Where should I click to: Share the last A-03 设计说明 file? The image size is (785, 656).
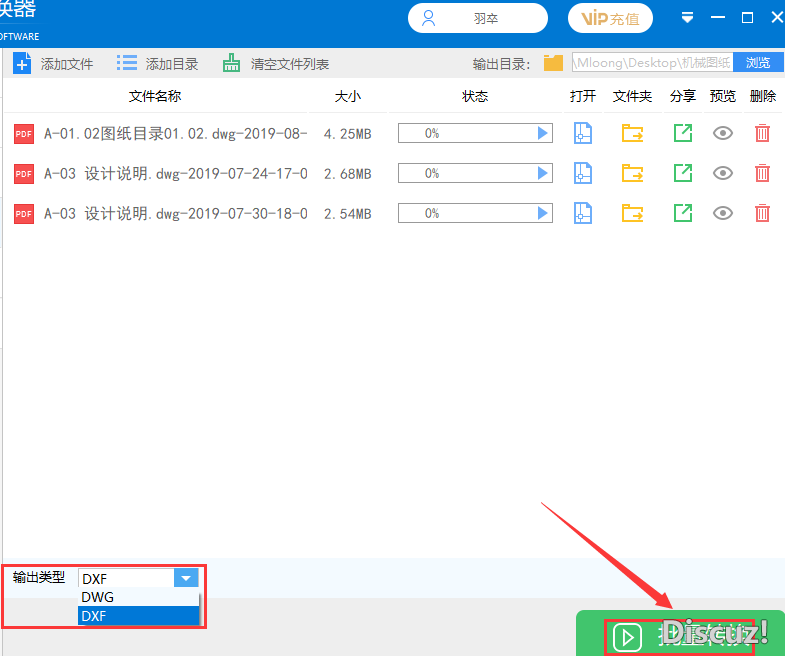[682, 213]
